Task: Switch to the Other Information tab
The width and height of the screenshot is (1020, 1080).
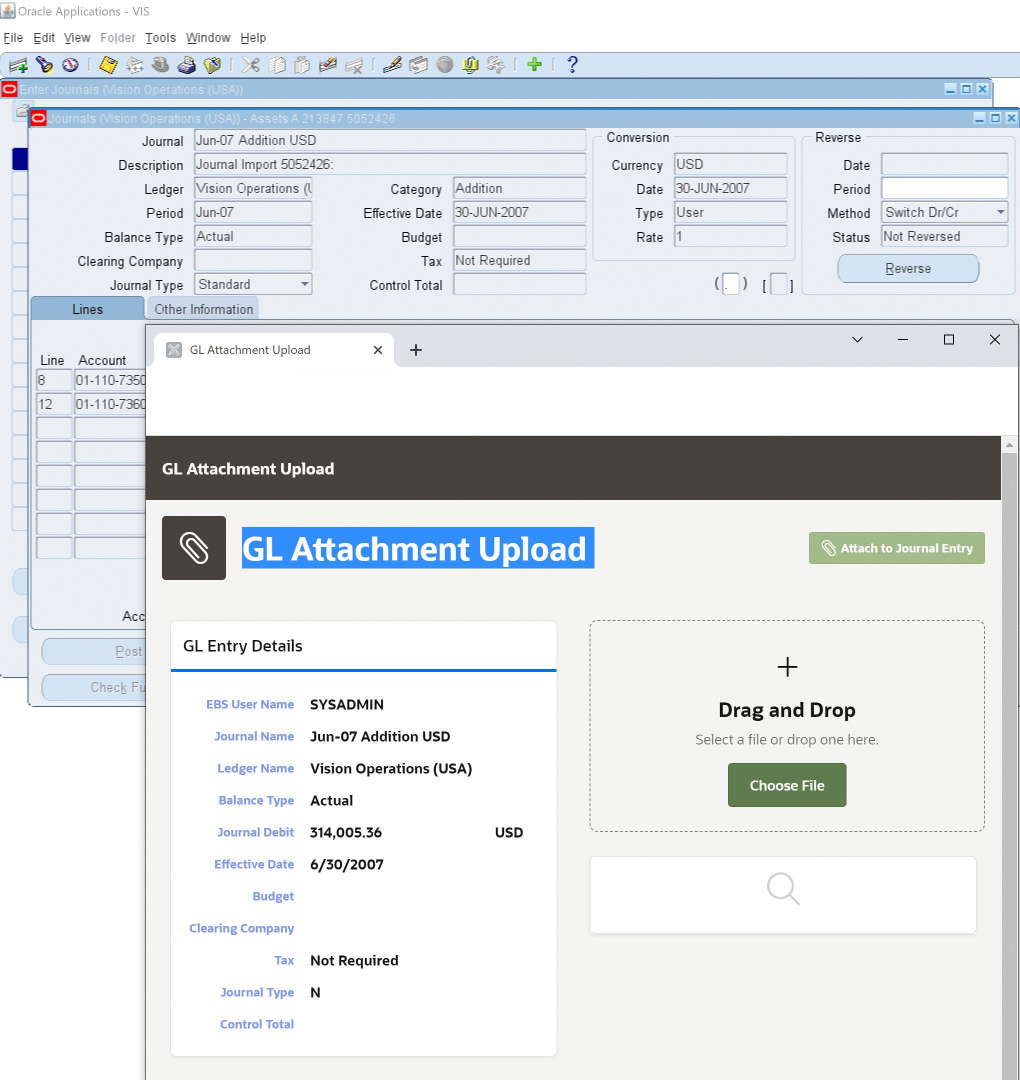Action: click(x=203, y=309)
